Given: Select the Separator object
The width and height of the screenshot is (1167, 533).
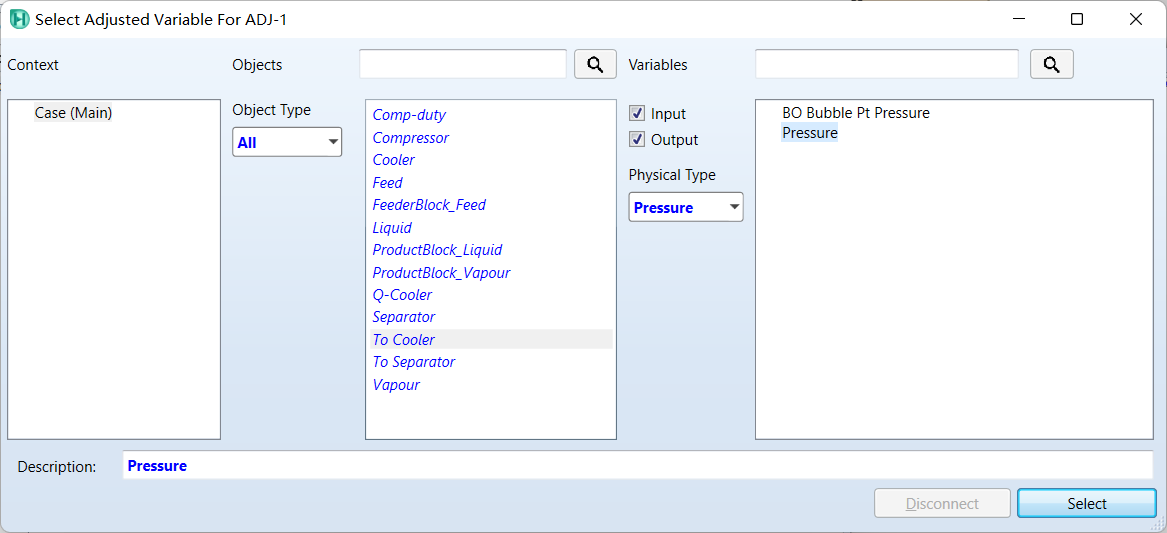Looking at the screenshot, I should 403,317.
